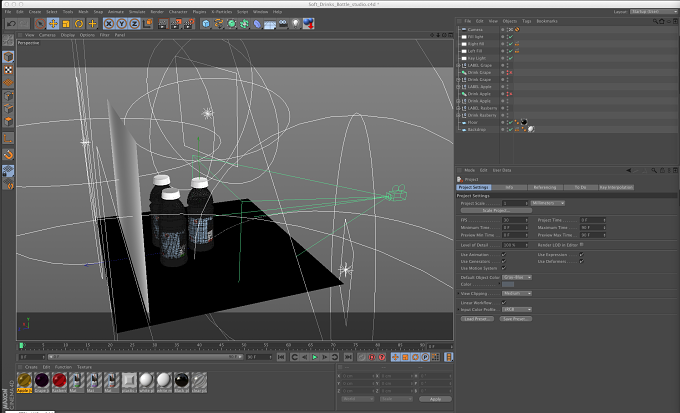Click the magnet Snap icon in the left sidebar
Image resolution: width=680 pixels, height=413 pixels.
[x=8, y=154]
